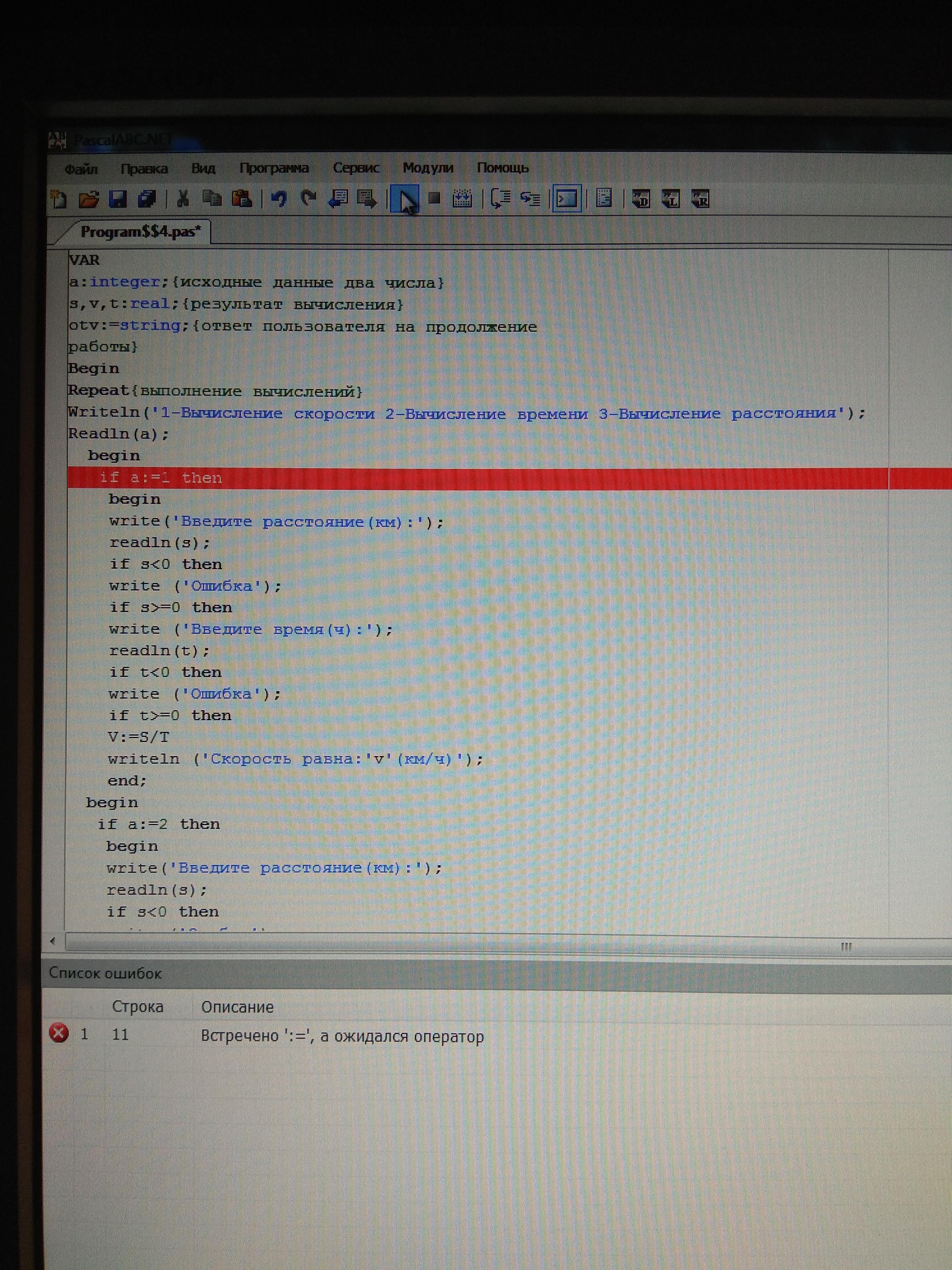Open a file with folder icon
Viewport: 952px width, 1270px height.
pyautogui.click(x=88, y=199)
